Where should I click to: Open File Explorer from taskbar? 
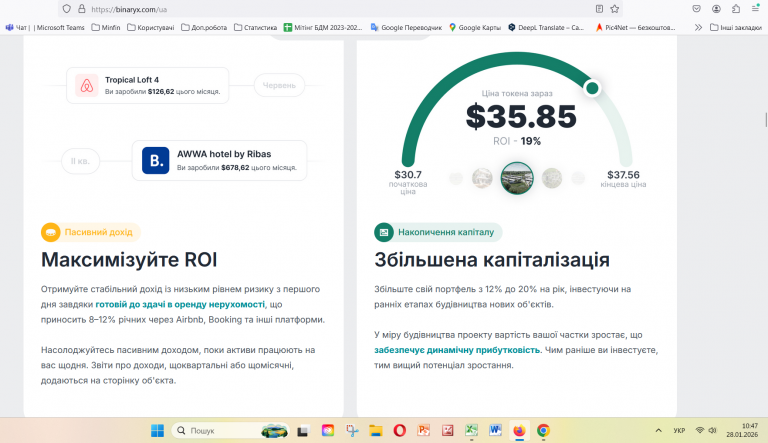[376, 431]
